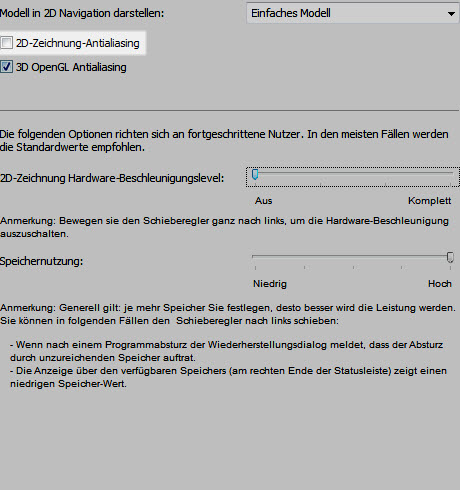Open the Einfaches Modell combo box
Image resolution: width=460 pixels, height=490 pixels.
353,13
